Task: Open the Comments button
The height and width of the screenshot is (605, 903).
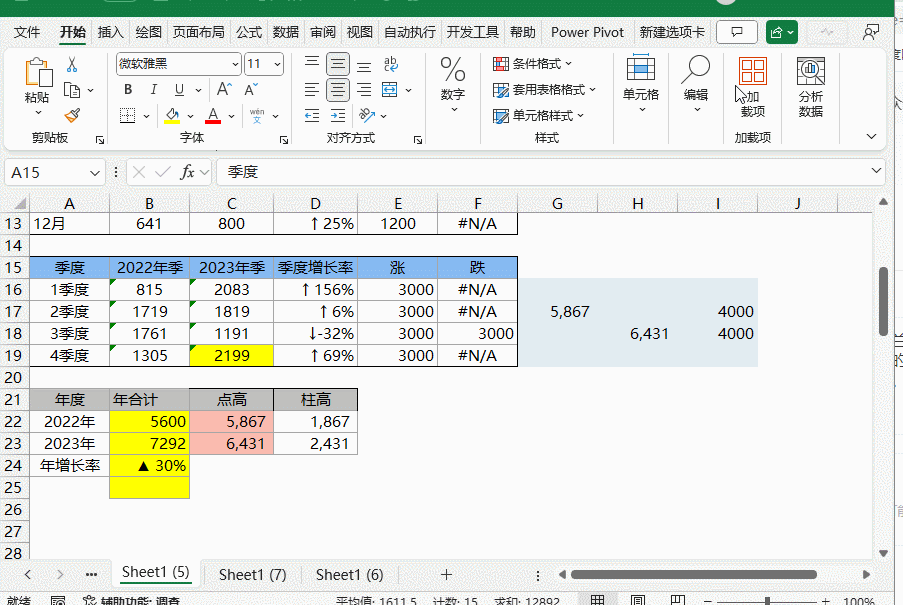Action: (x=737, y=32)
